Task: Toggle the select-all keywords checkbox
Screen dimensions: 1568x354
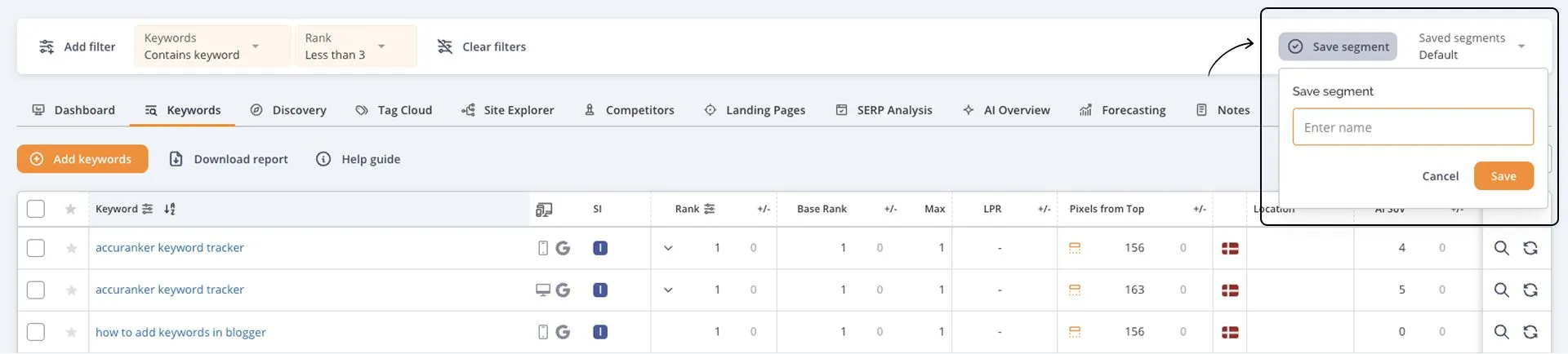Action: [x=36, y=210]
